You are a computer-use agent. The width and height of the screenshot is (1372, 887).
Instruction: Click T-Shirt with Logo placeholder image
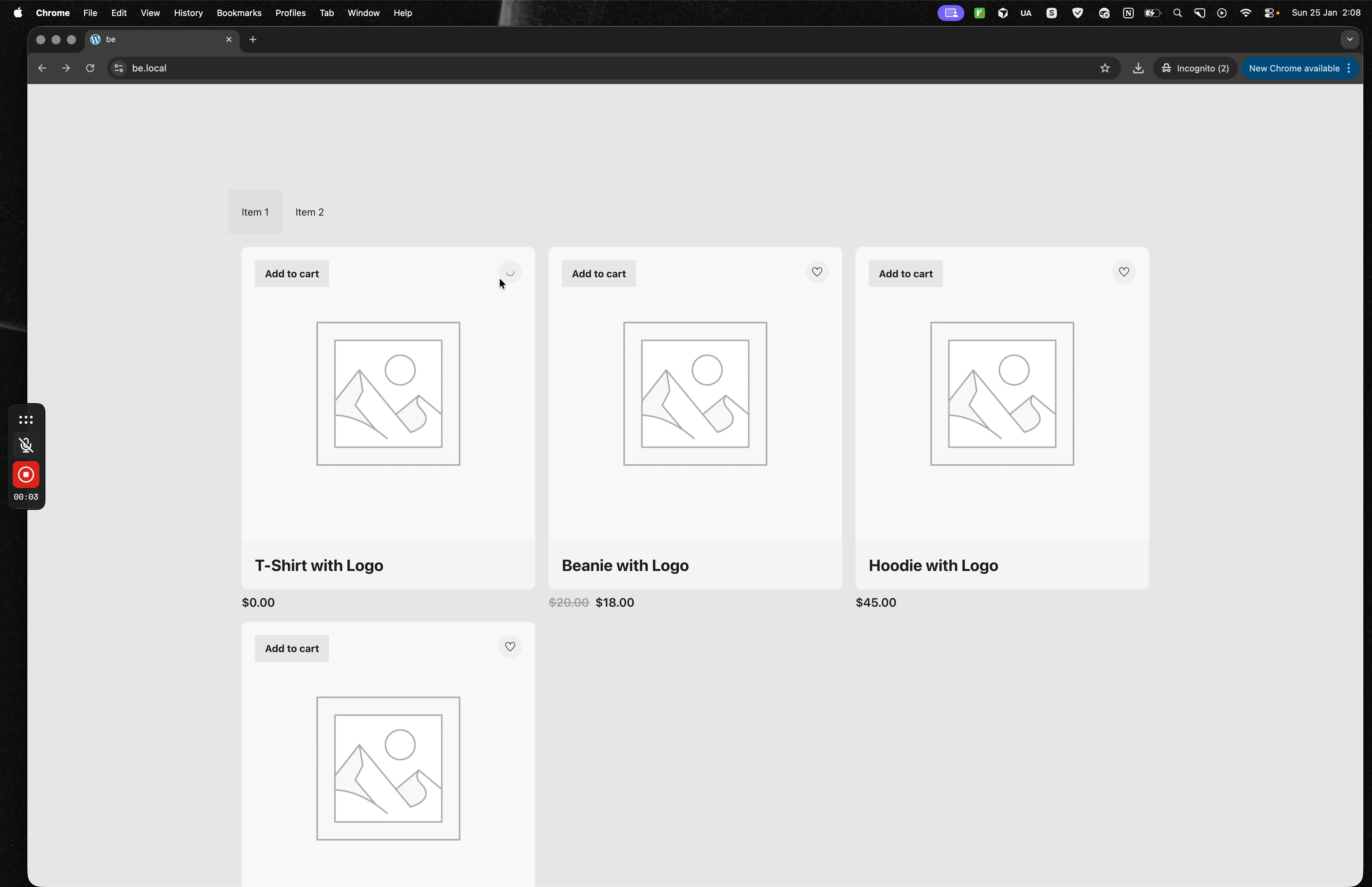388,394
